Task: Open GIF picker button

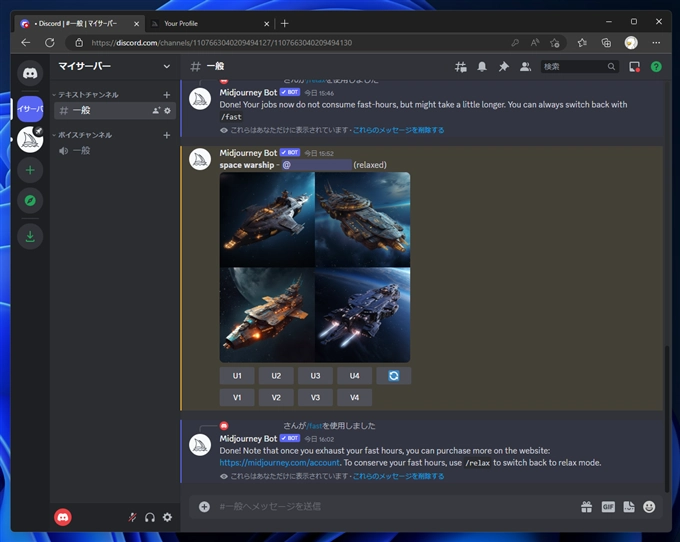Action: [x=608, y=506]
